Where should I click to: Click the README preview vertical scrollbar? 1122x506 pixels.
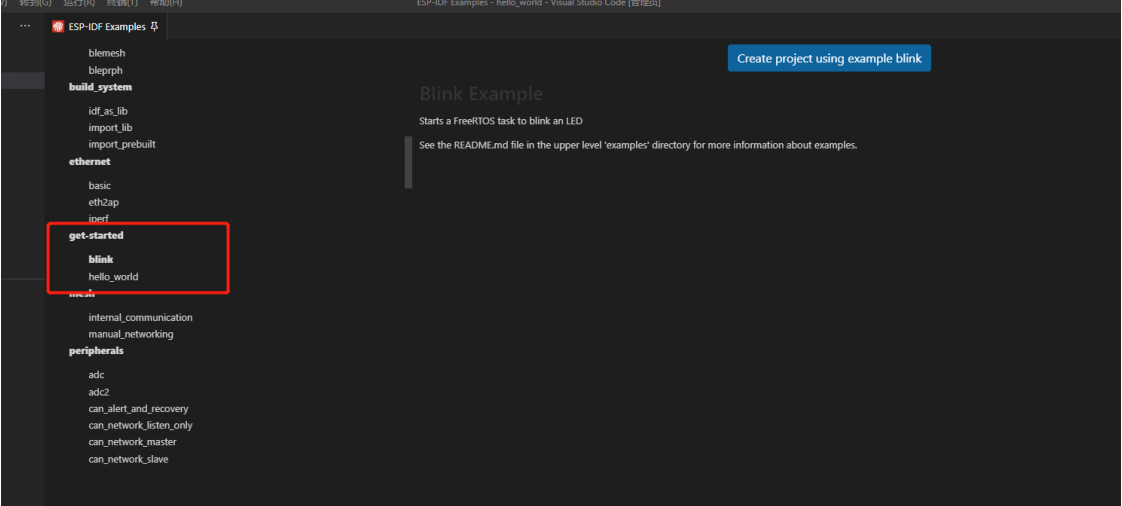click(x=409, y=162)
